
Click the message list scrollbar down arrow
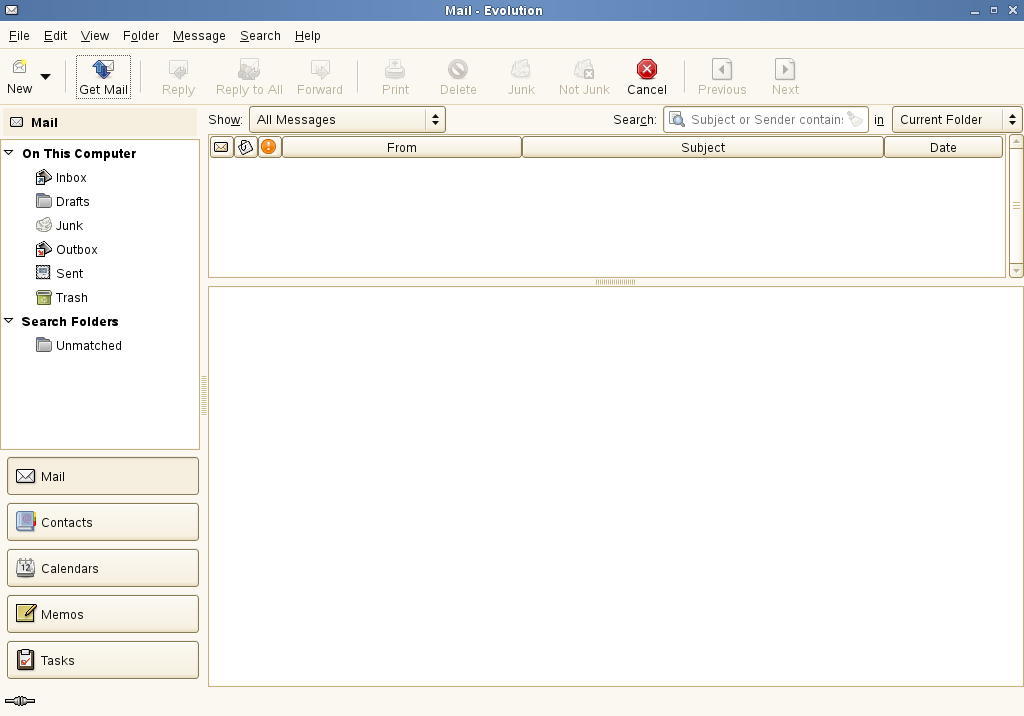1016,270
